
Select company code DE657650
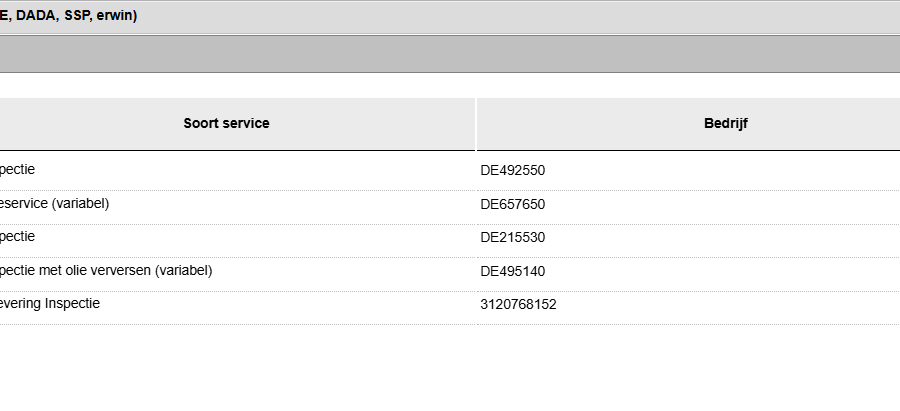(x=512, y=204)
